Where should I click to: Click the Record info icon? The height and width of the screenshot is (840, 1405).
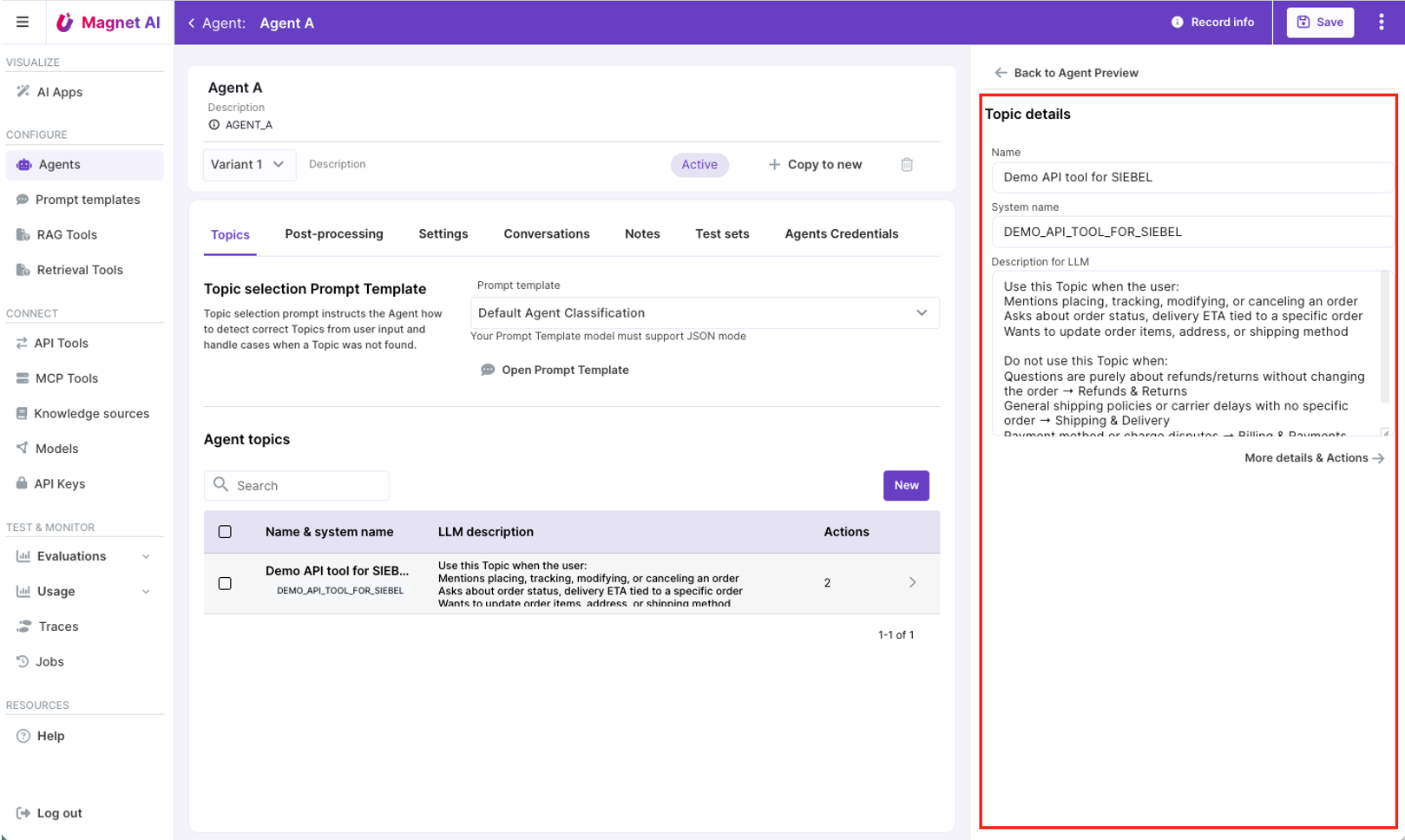(1177, 23)
